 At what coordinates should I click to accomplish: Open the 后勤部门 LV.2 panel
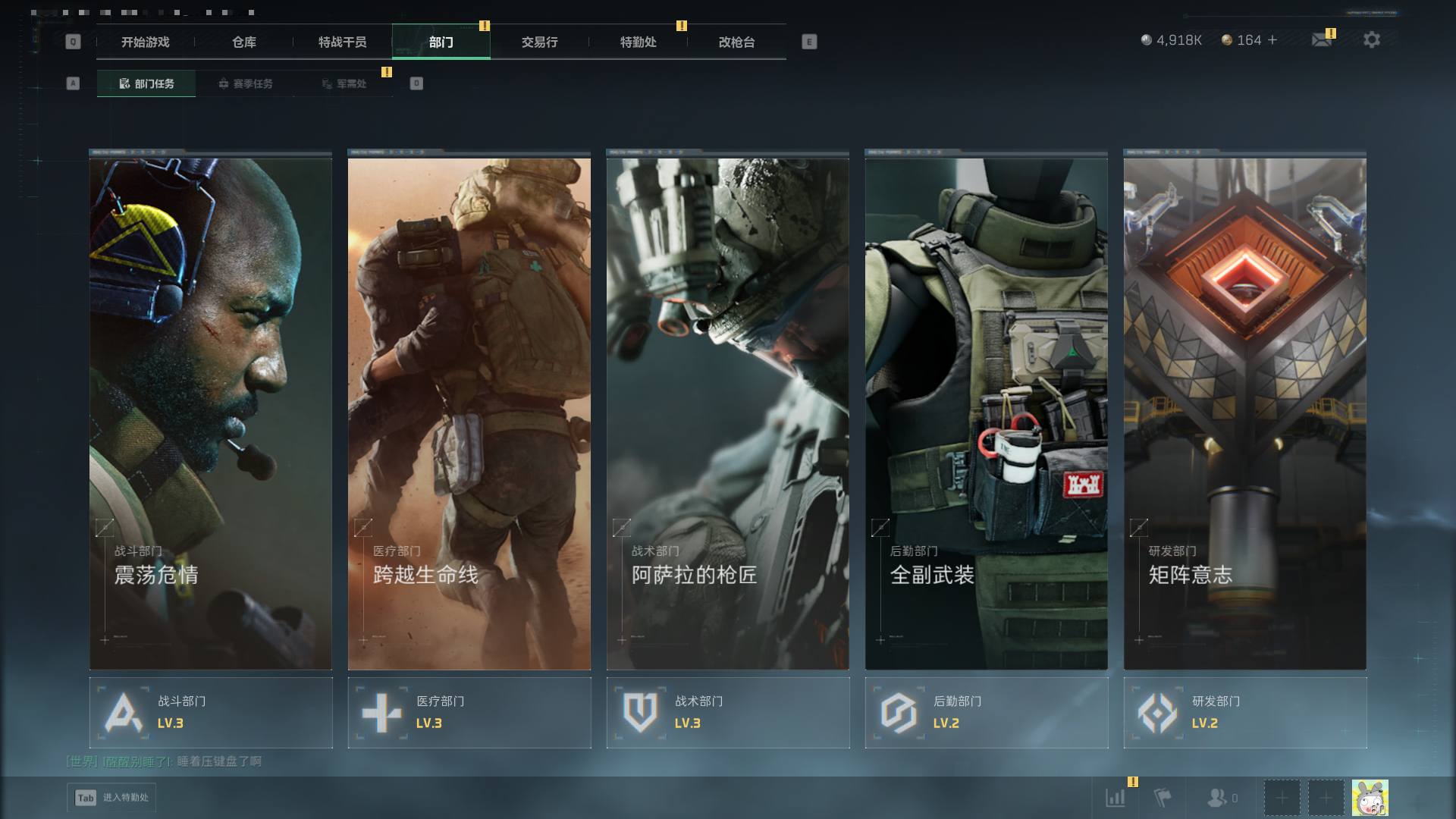987,713
